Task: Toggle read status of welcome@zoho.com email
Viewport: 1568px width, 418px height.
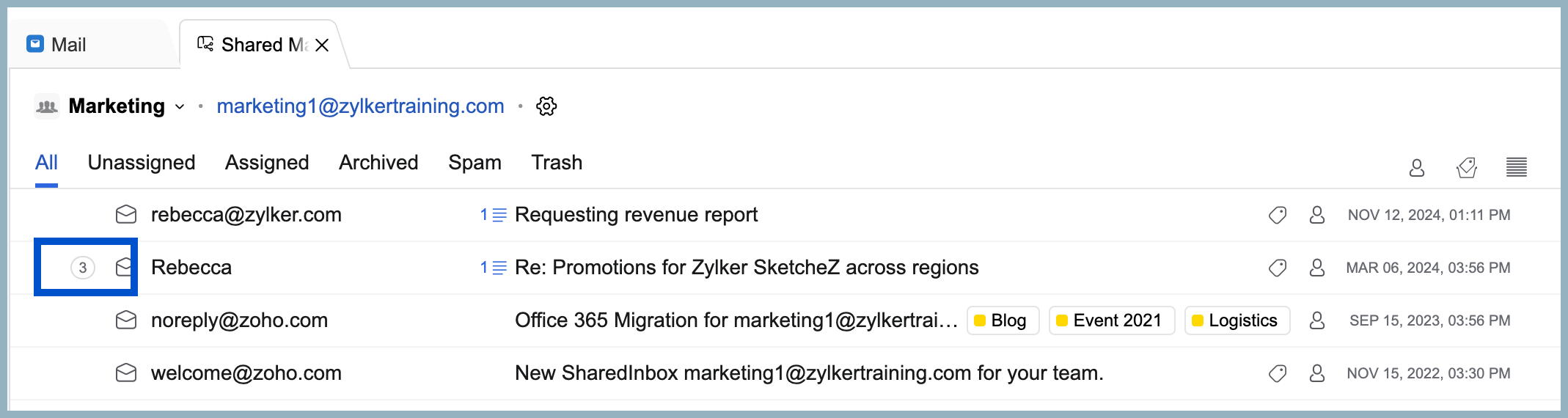Action: point(126,373)
